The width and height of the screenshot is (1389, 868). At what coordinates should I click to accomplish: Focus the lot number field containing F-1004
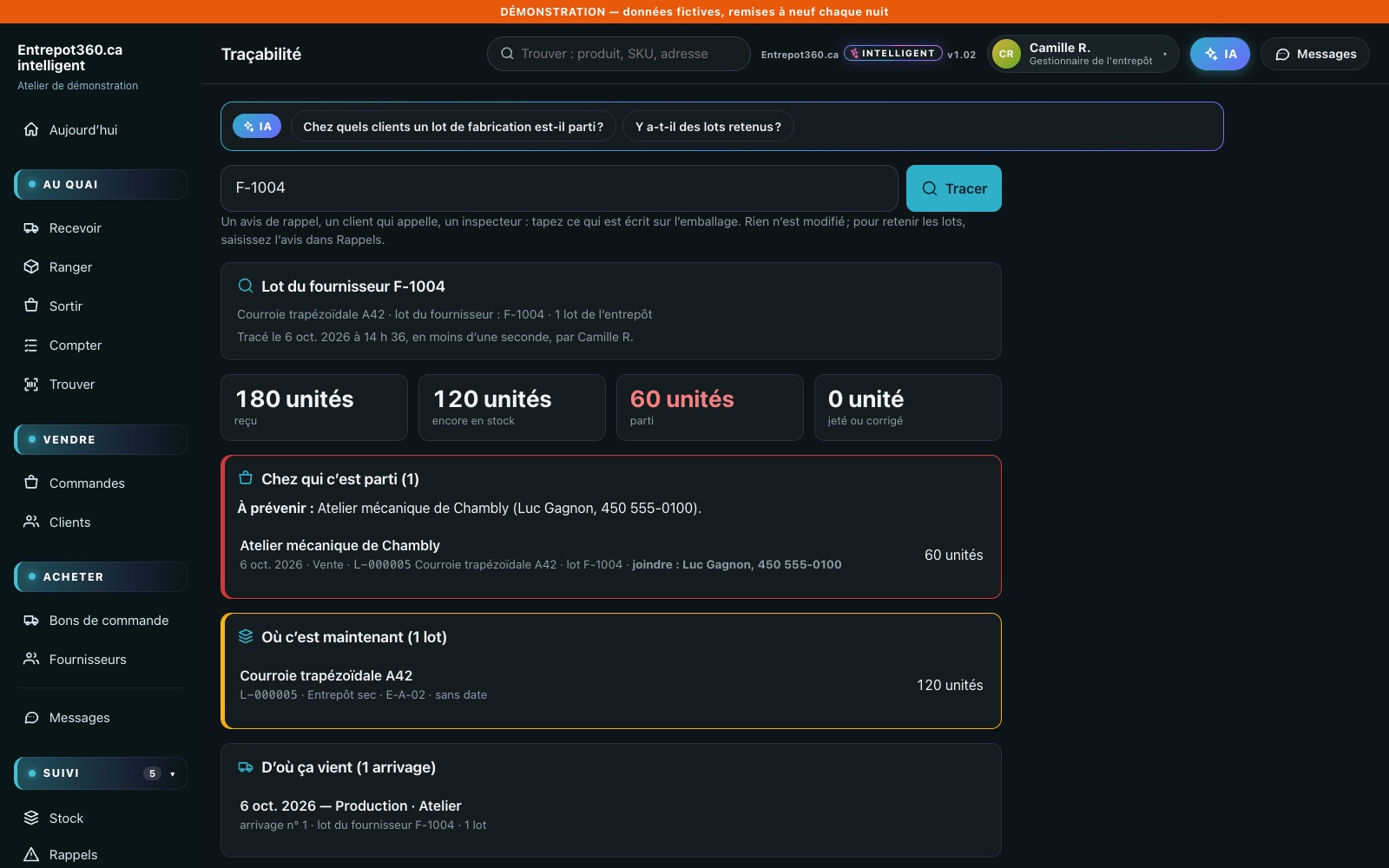[559, 188]
